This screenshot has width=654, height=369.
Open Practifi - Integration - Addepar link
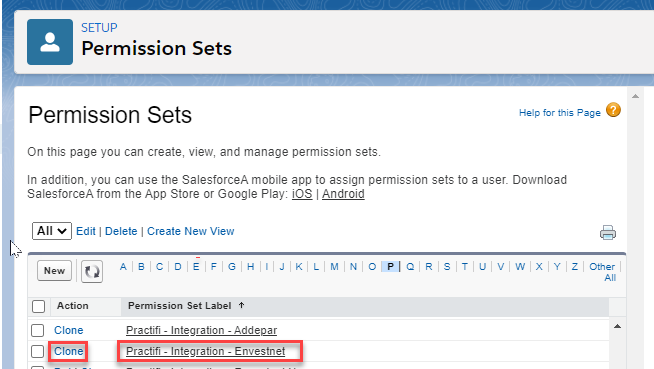[x=201, y=330]
